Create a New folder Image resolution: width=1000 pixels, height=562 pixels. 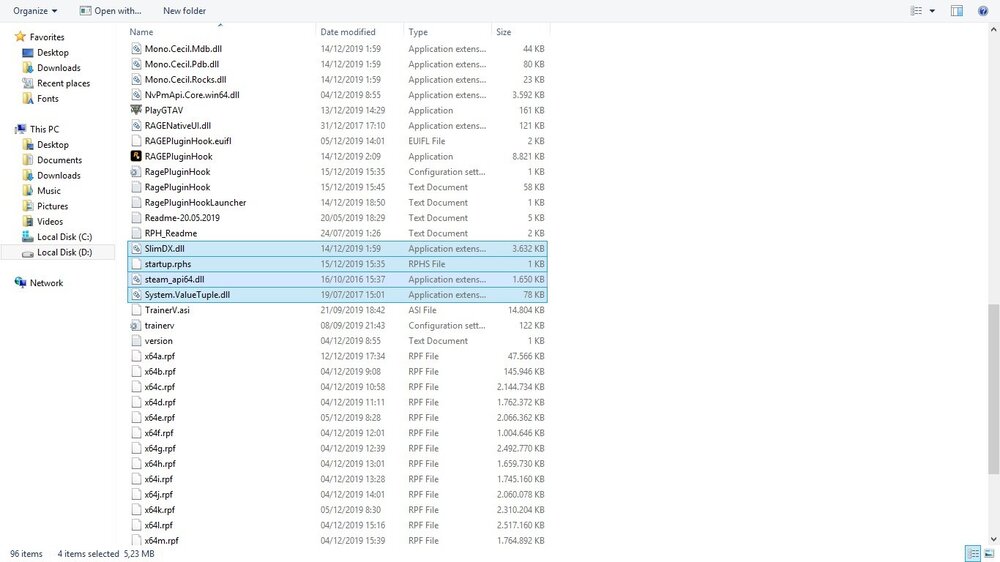(x=184, y=11)
